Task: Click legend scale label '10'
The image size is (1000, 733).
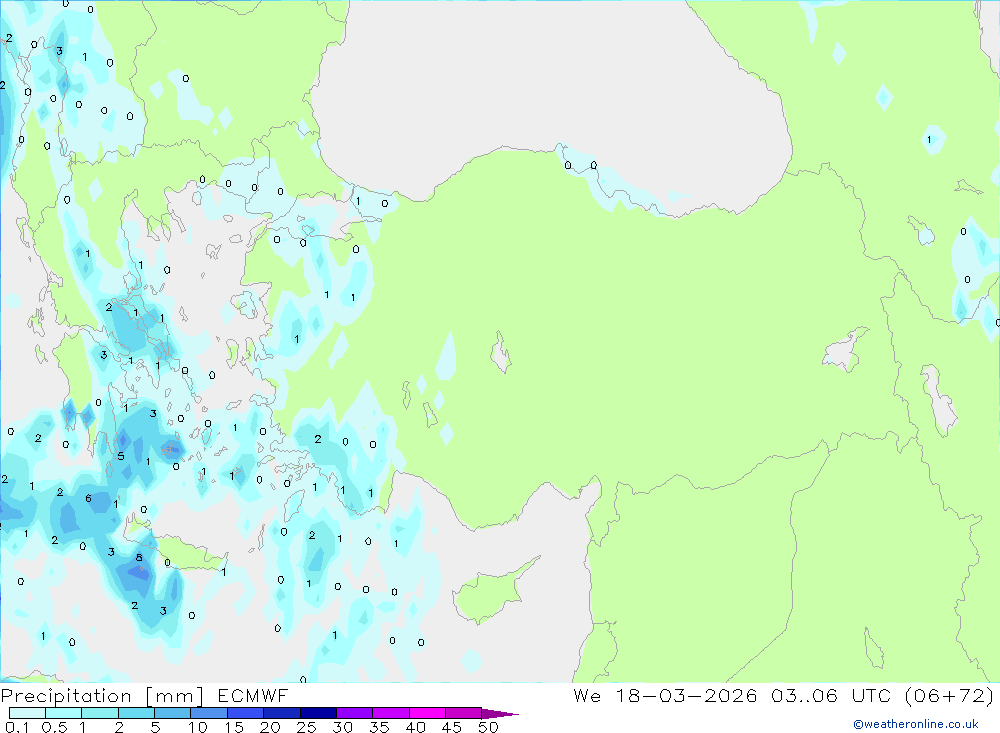Action: click(197, 727)
